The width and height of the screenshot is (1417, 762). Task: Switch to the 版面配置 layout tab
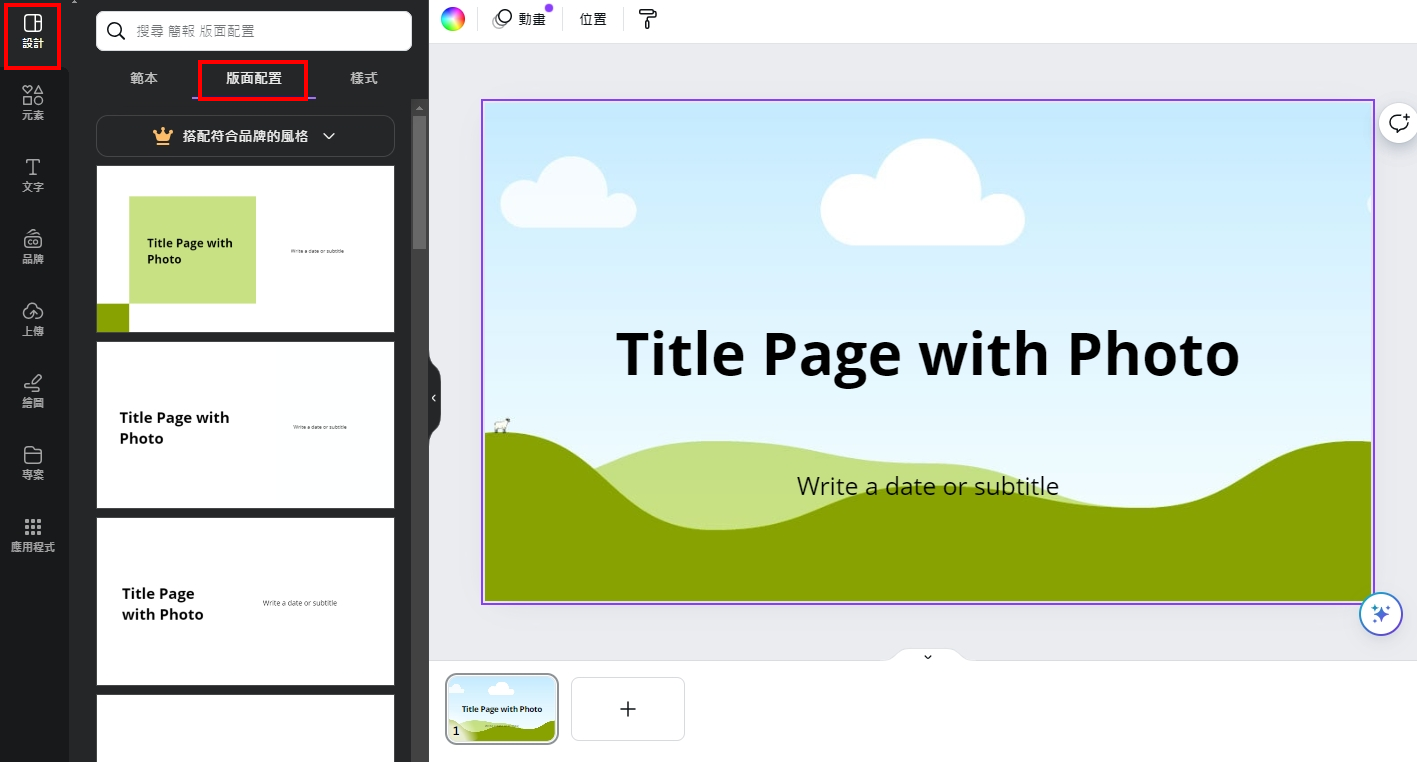254,78
